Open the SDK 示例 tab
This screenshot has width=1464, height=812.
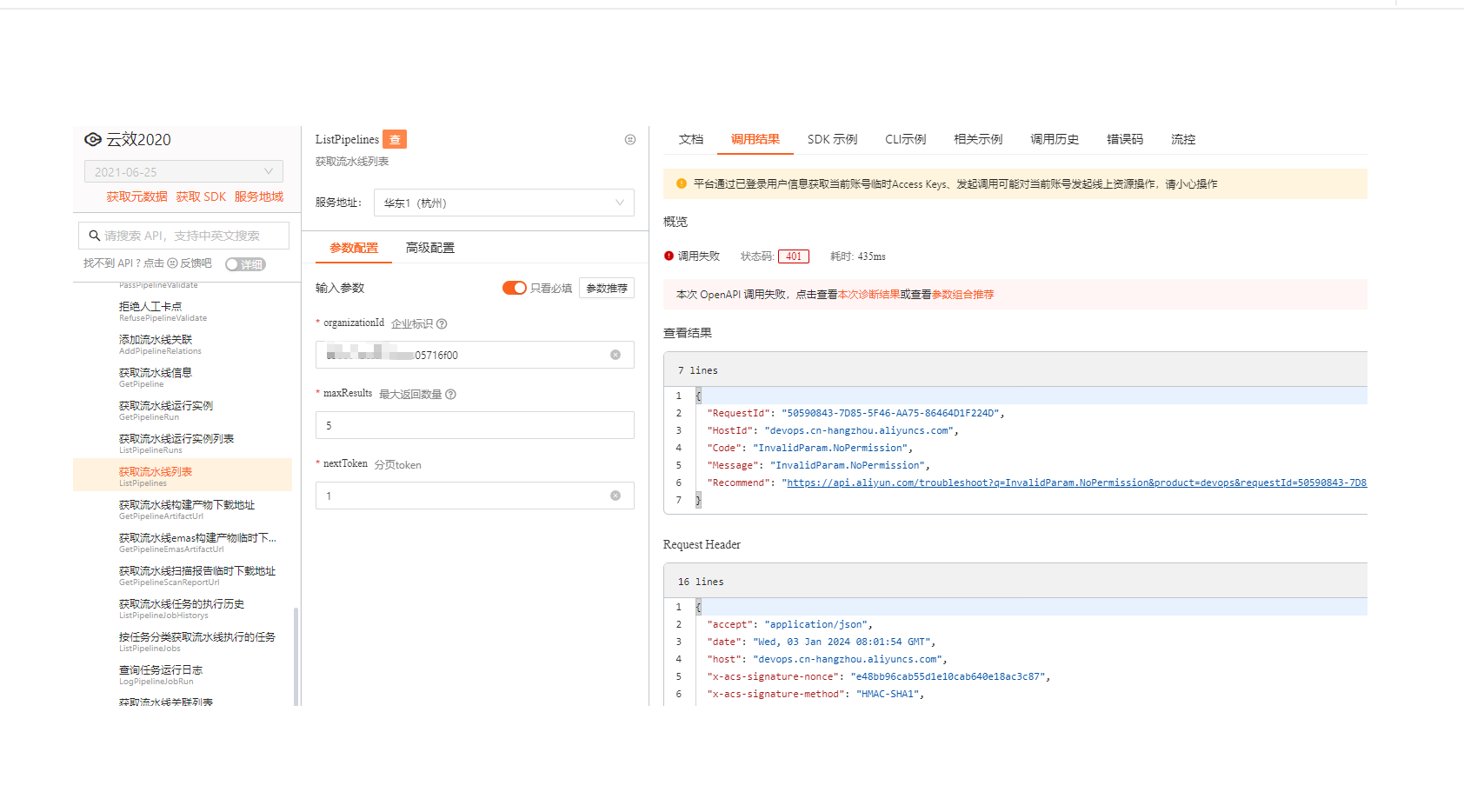click(x=832, y=139)
